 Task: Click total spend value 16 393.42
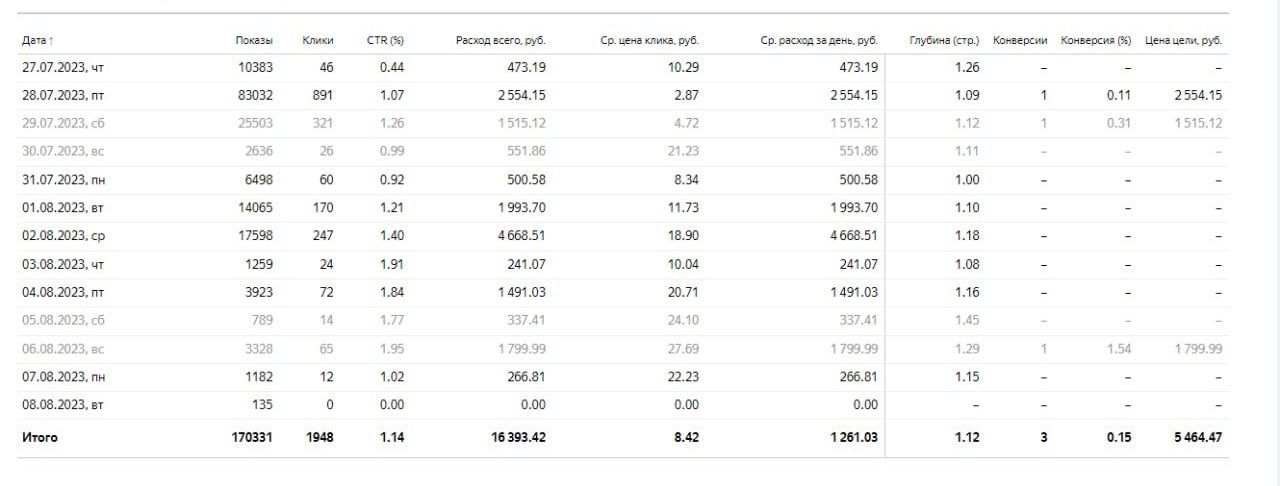(507, 438)
